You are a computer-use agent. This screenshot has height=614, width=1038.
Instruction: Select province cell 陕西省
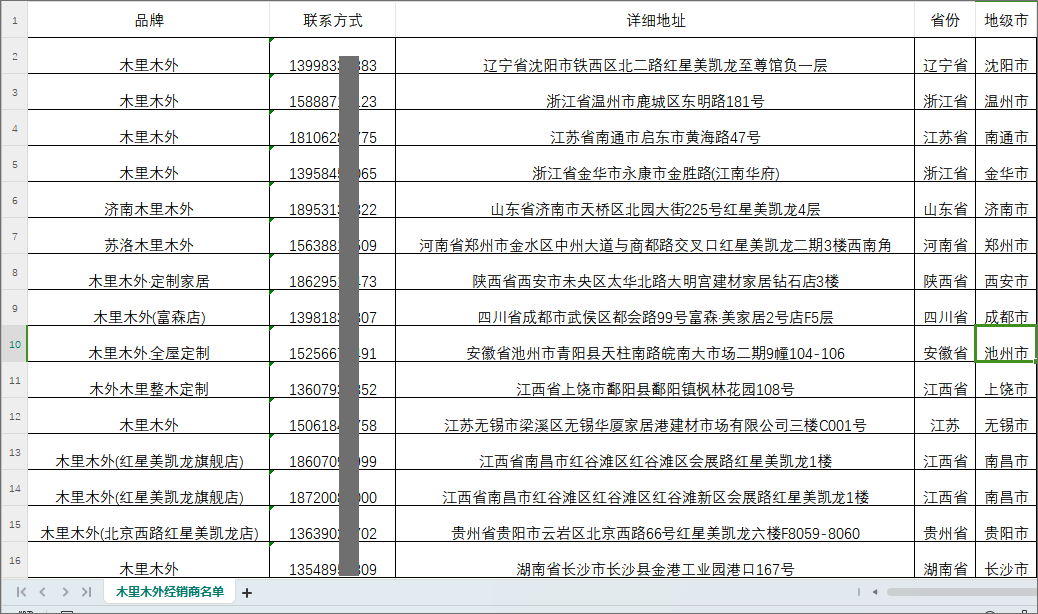coord(945,272)
